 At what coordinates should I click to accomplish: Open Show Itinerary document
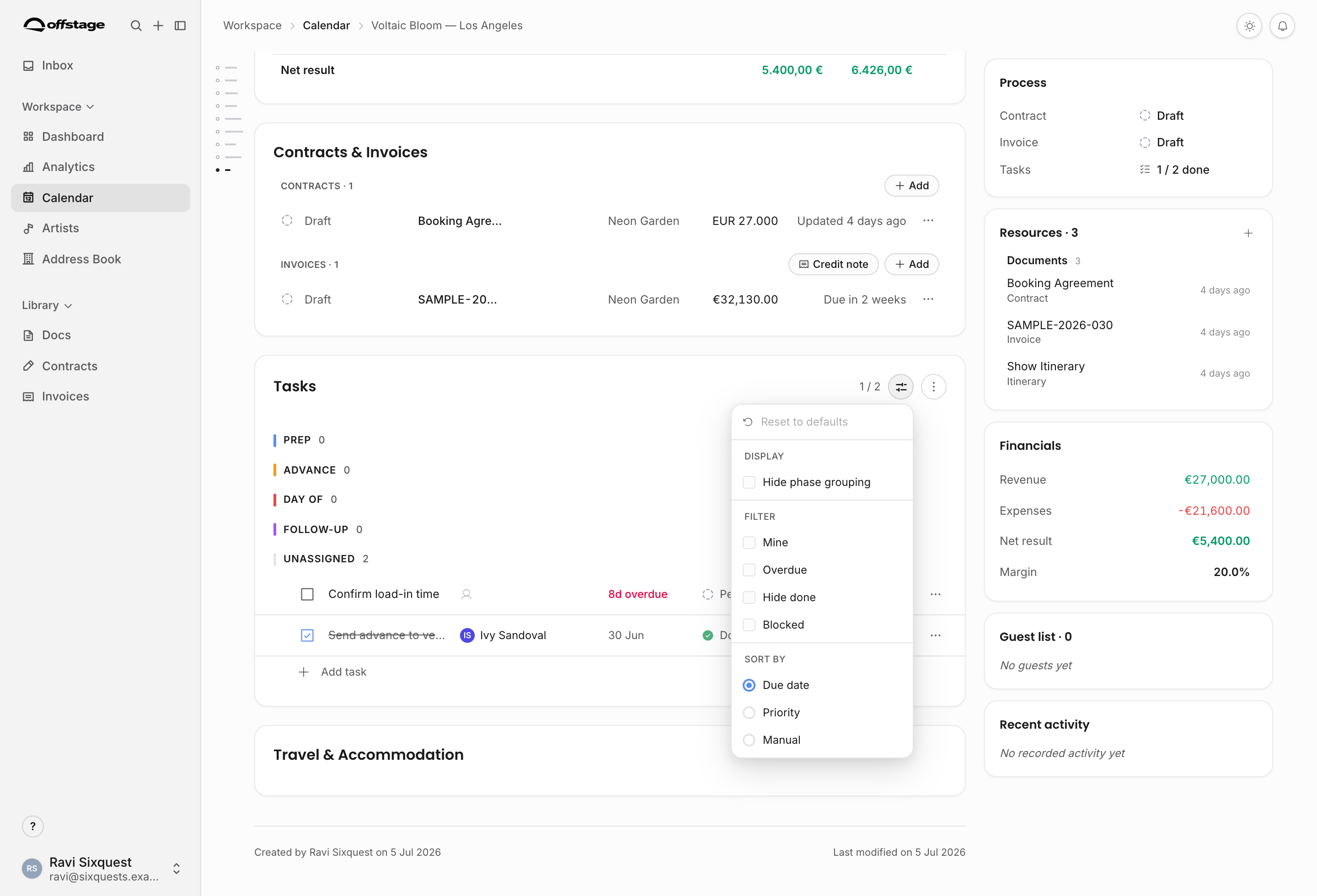(x=1128, y=373)
